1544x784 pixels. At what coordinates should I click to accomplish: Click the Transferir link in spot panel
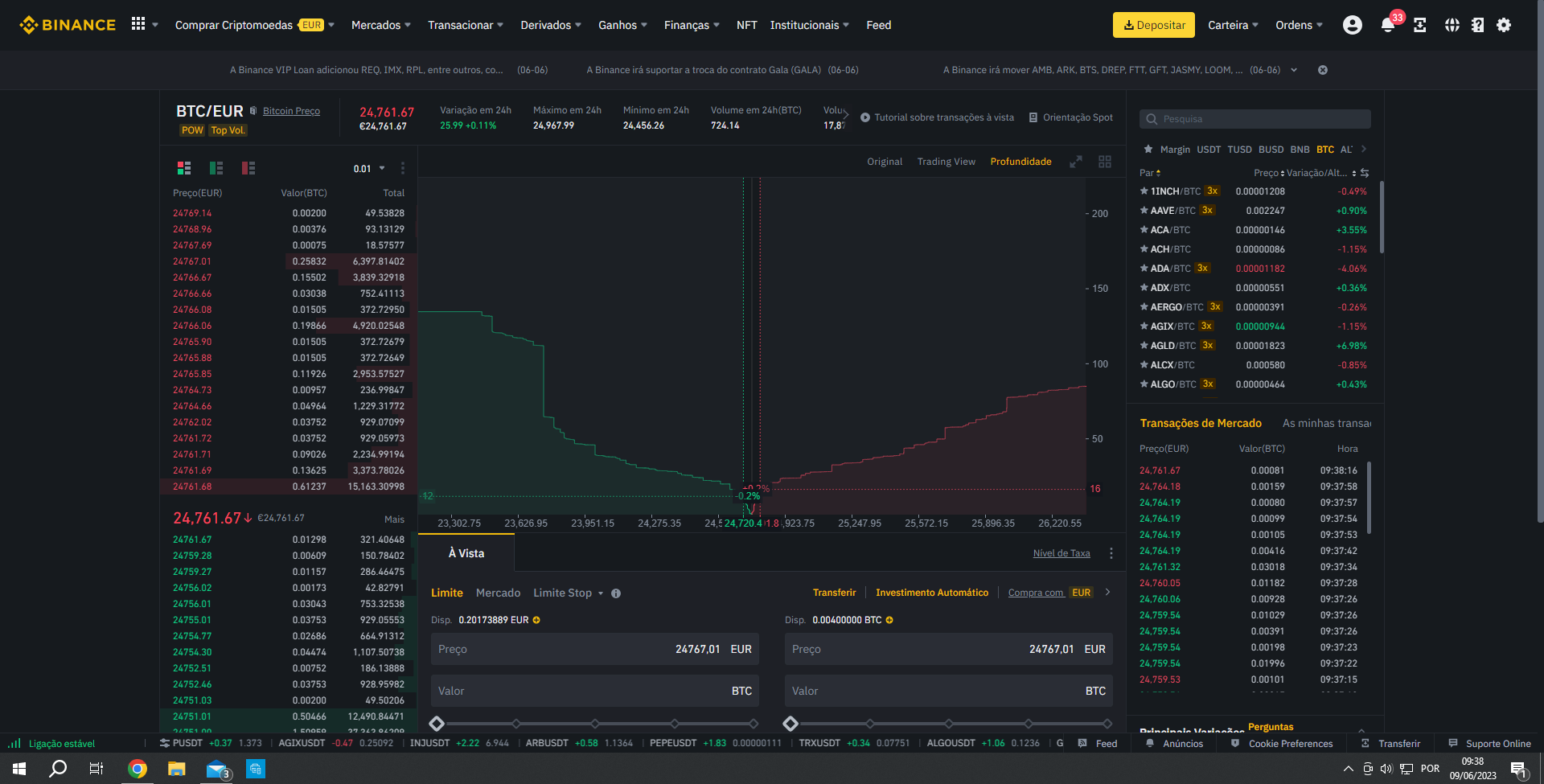835,593
